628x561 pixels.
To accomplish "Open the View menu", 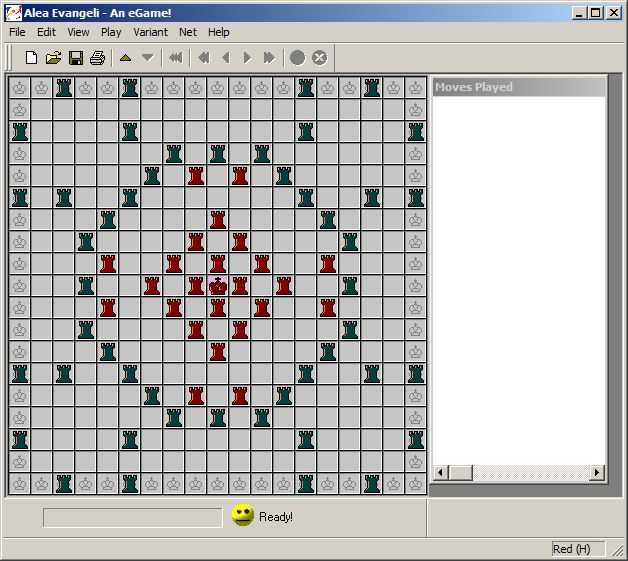I will pos(78,32).
